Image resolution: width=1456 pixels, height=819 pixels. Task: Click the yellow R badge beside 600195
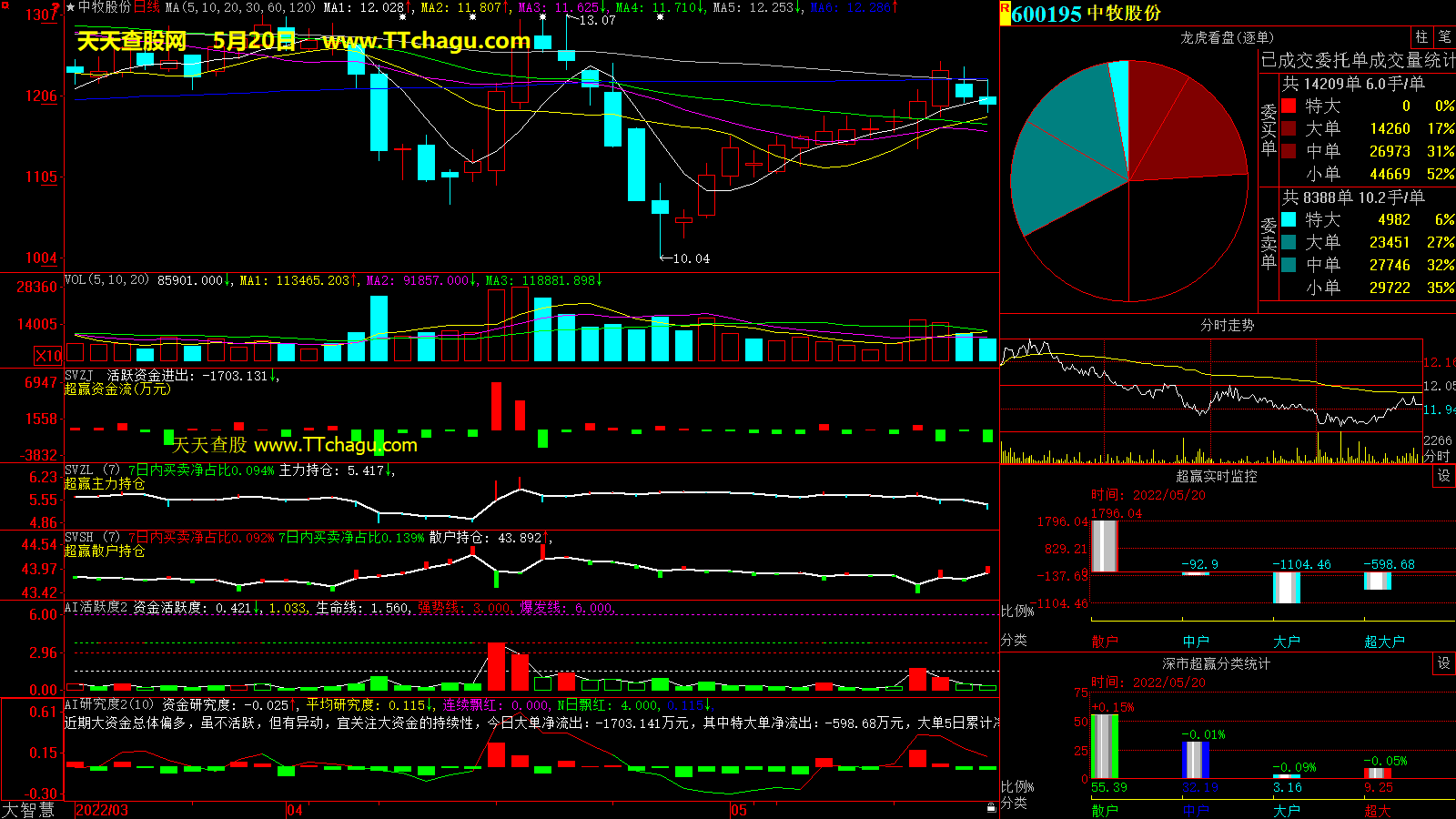point(1005,13)
